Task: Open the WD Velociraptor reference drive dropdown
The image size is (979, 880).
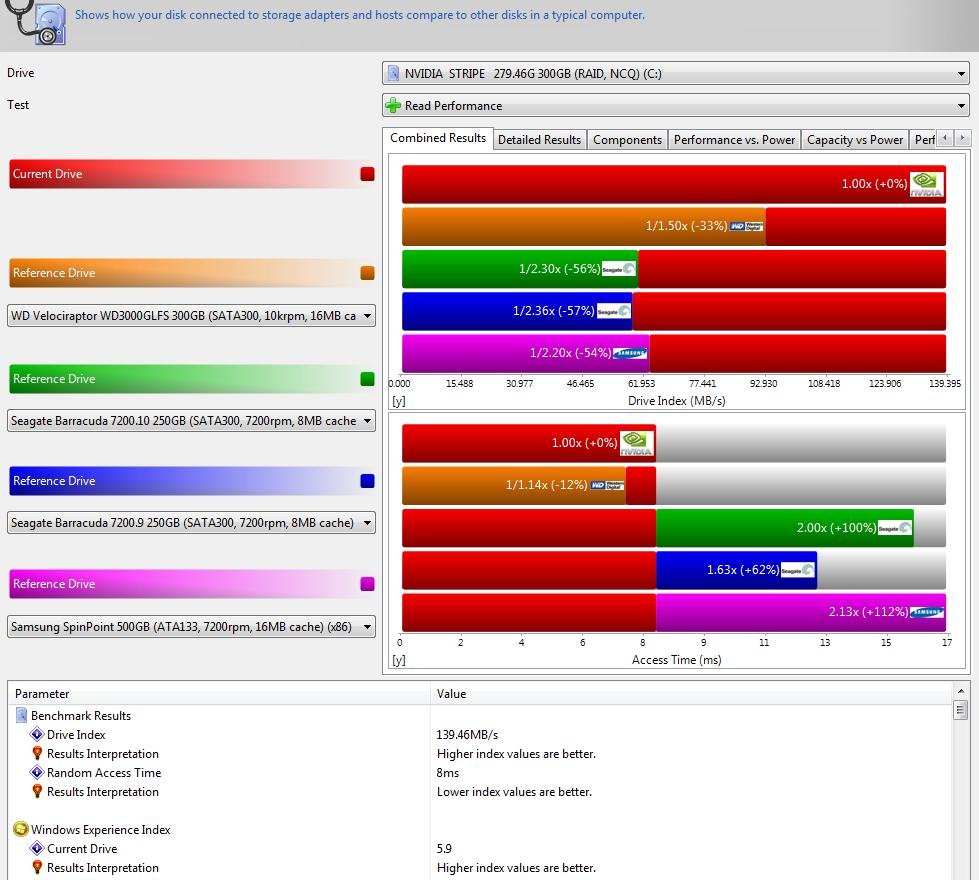Action: pyautogui.click(x=191, y=316)
